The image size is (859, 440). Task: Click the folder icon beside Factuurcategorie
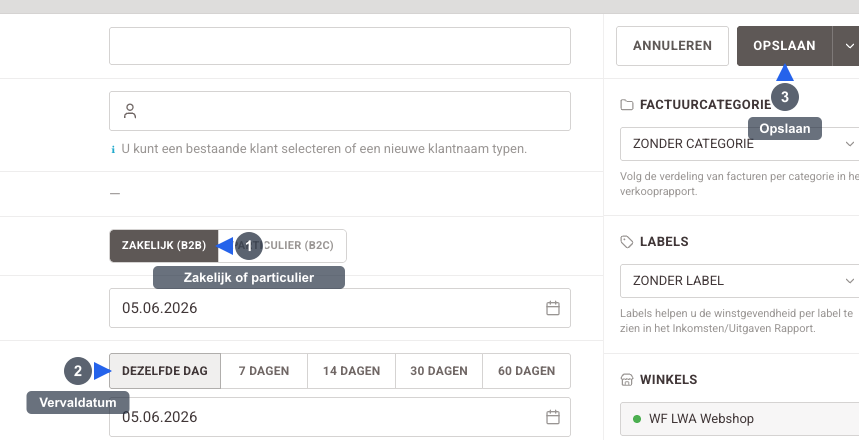(x=627, y=105)
